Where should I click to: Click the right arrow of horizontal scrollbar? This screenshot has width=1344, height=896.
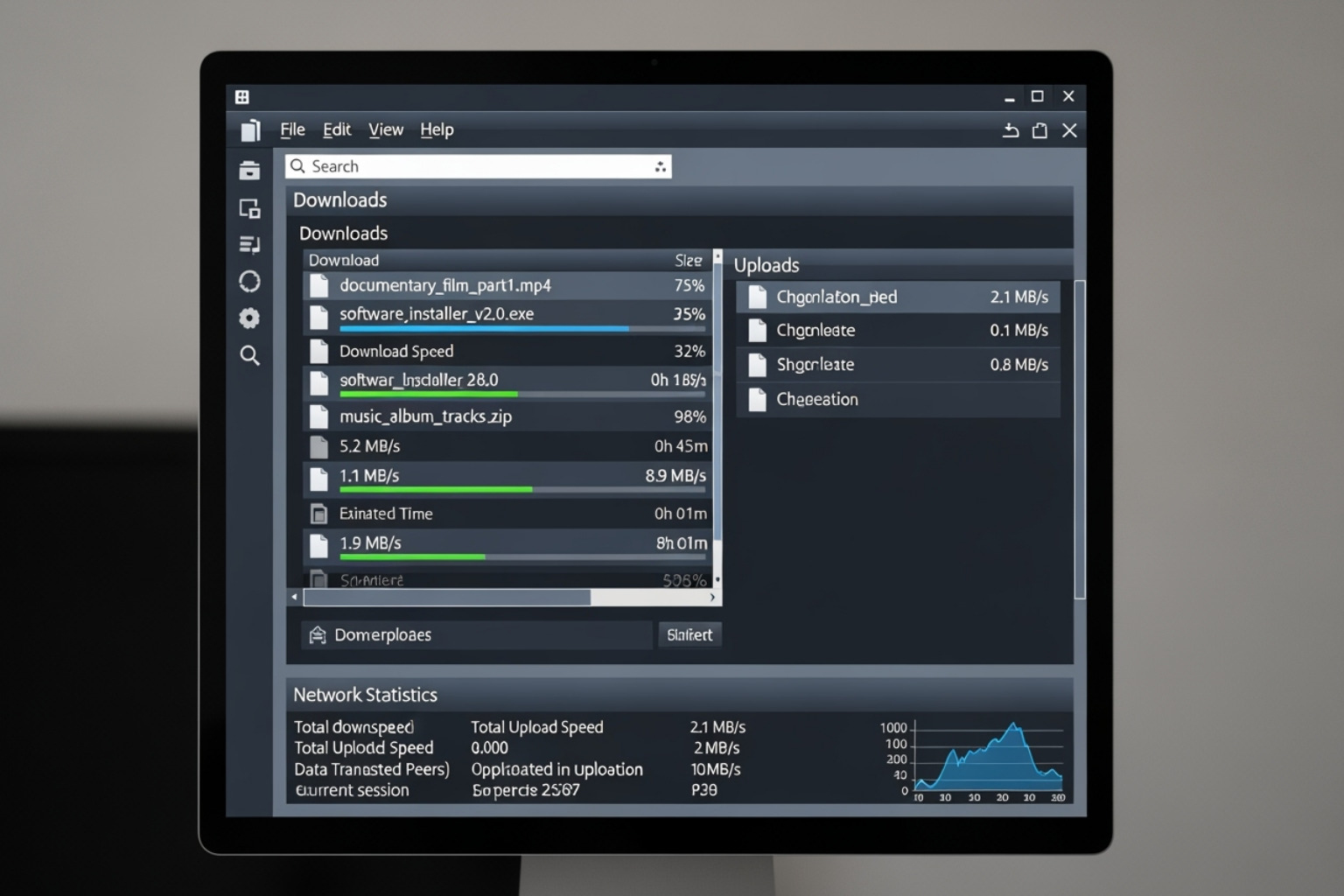(713, 598)
